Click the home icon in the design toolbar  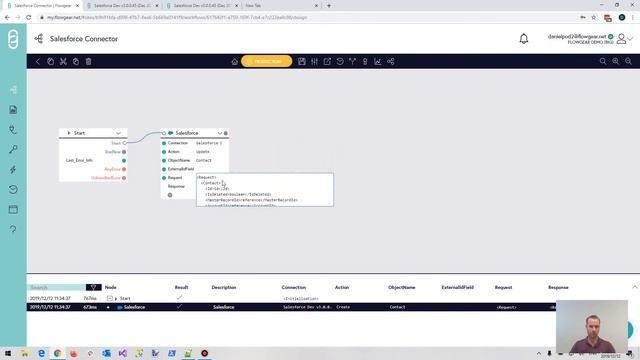[234, 62]
